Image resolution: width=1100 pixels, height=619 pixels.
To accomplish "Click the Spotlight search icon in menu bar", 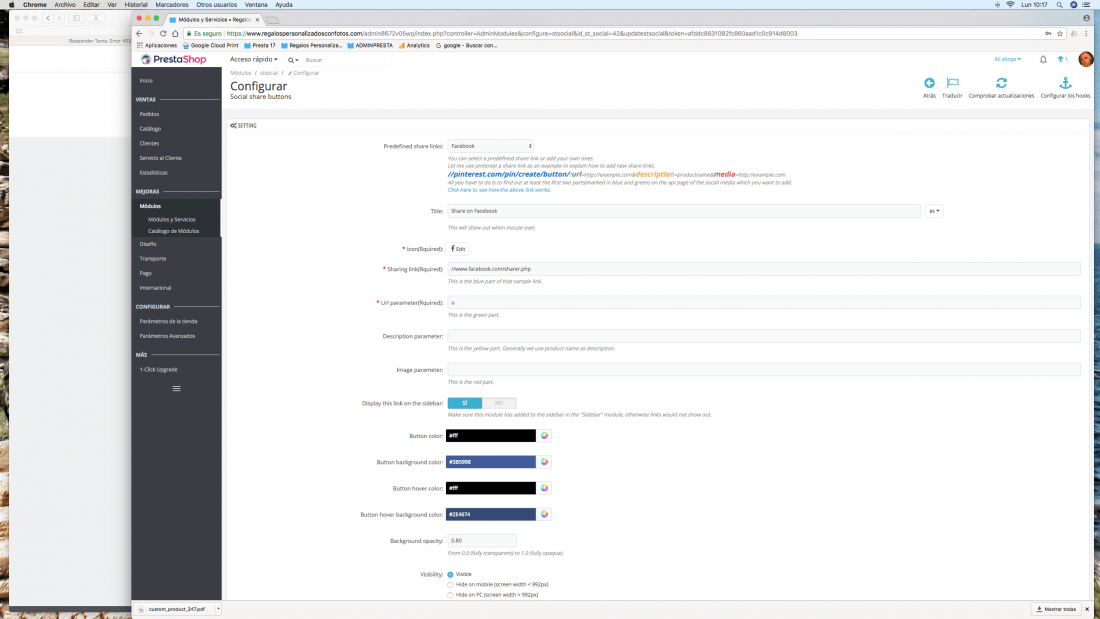I will pos(1059,5).
